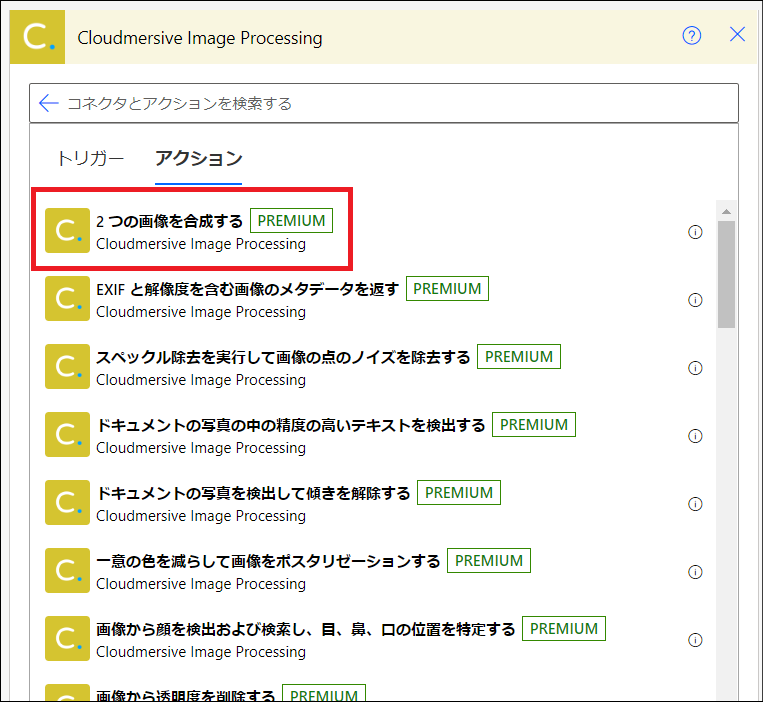The width and height of the screenshot is (763, 702).
Task: Click the PREMIUM badge on 傾きを解除する action
Action: tap(459, 493)
